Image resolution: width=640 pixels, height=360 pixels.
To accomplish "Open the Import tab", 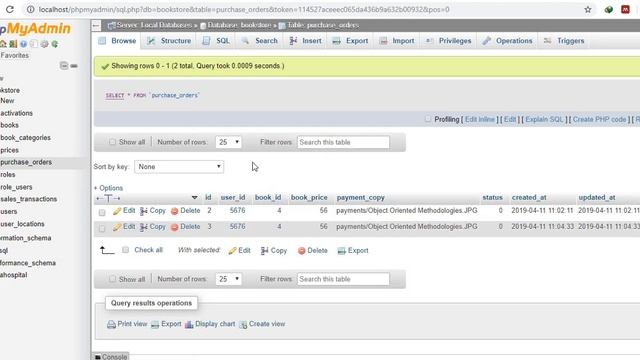I will [x=397, y=41].
